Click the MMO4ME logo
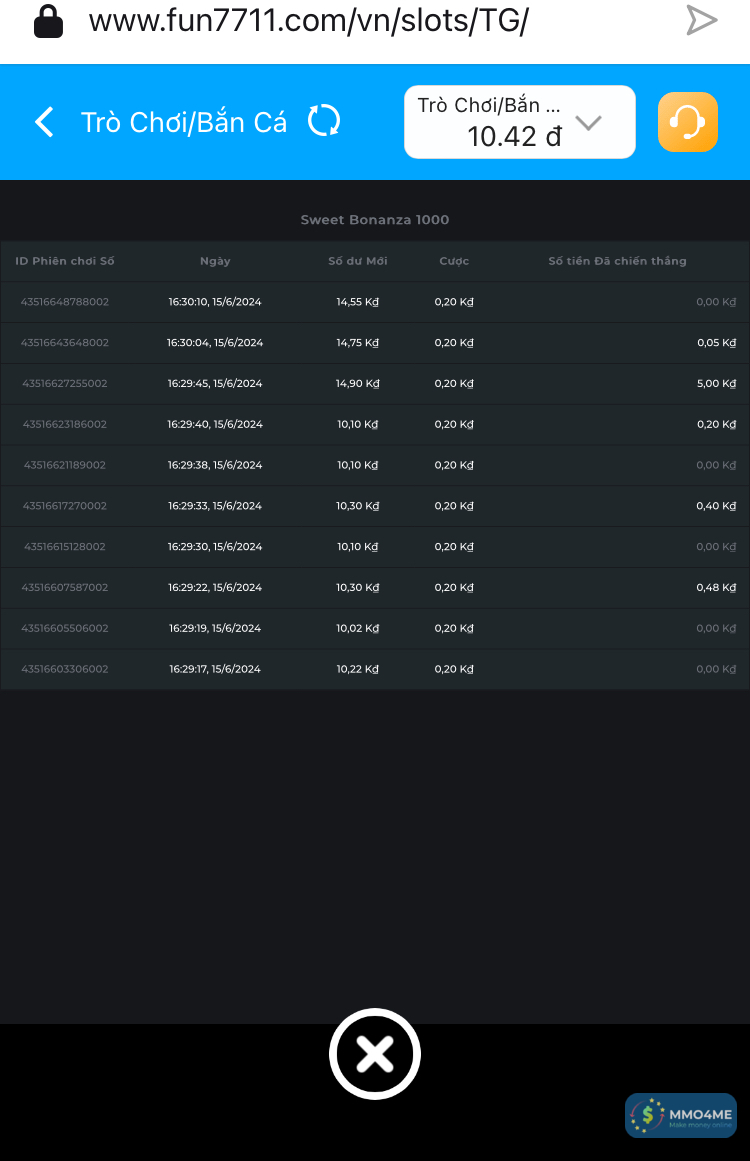This screenshot has height=1161, width=750. click(681, 1115)
